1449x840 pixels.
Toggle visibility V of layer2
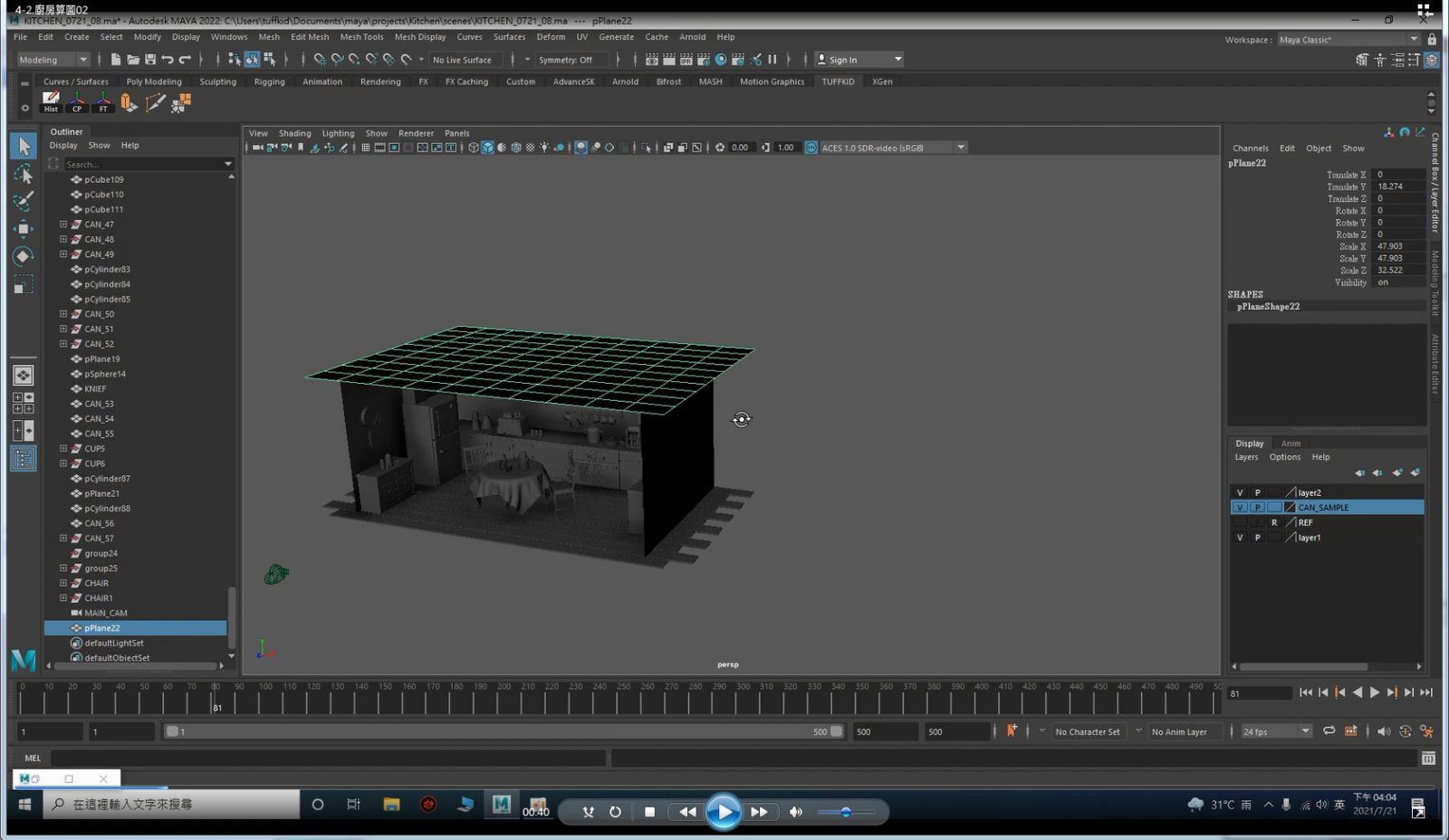(1240, 492)
